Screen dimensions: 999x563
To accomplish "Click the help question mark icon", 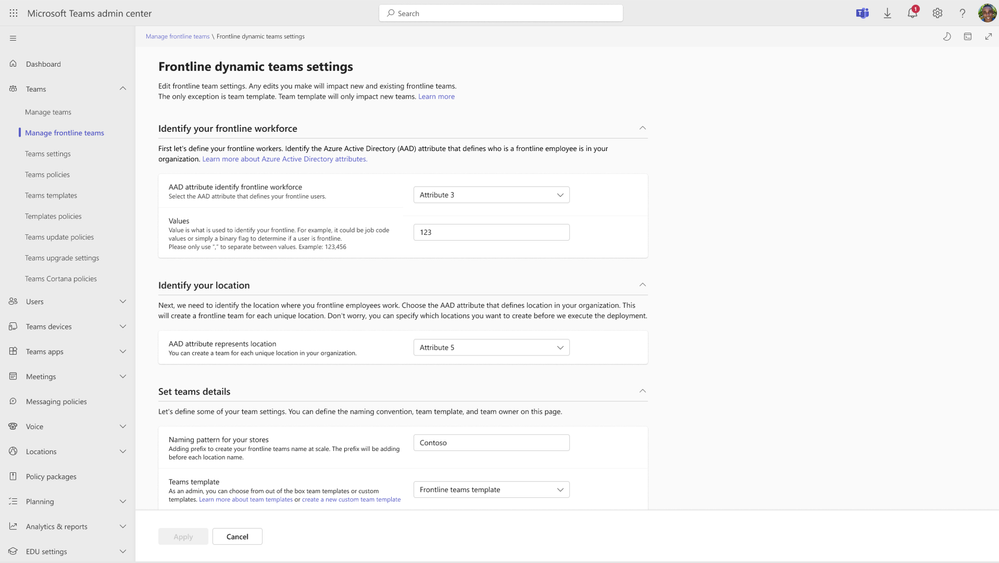I will pyautogui.click(x=962, y=13).
